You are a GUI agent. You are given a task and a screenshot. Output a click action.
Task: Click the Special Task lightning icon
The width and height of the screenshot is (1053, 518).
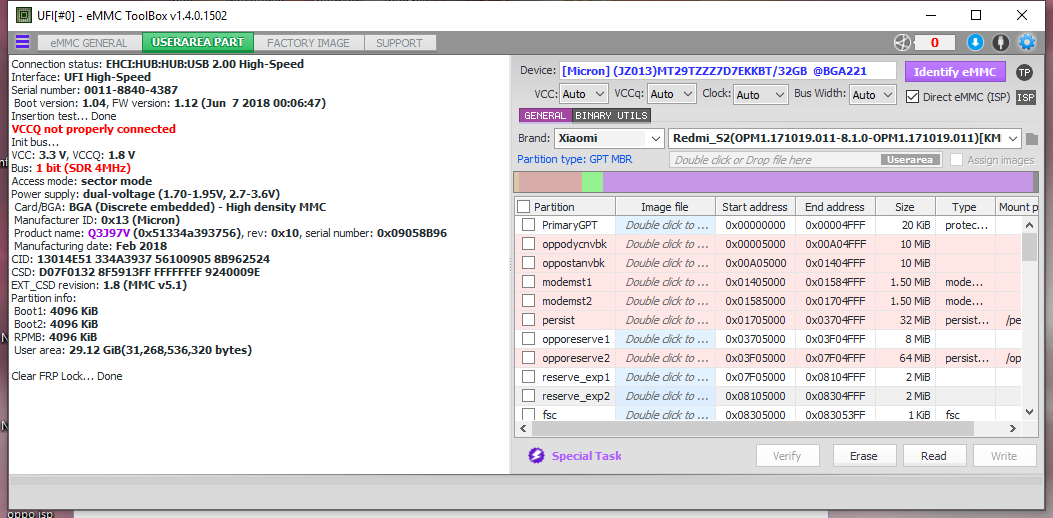(536, 456)
